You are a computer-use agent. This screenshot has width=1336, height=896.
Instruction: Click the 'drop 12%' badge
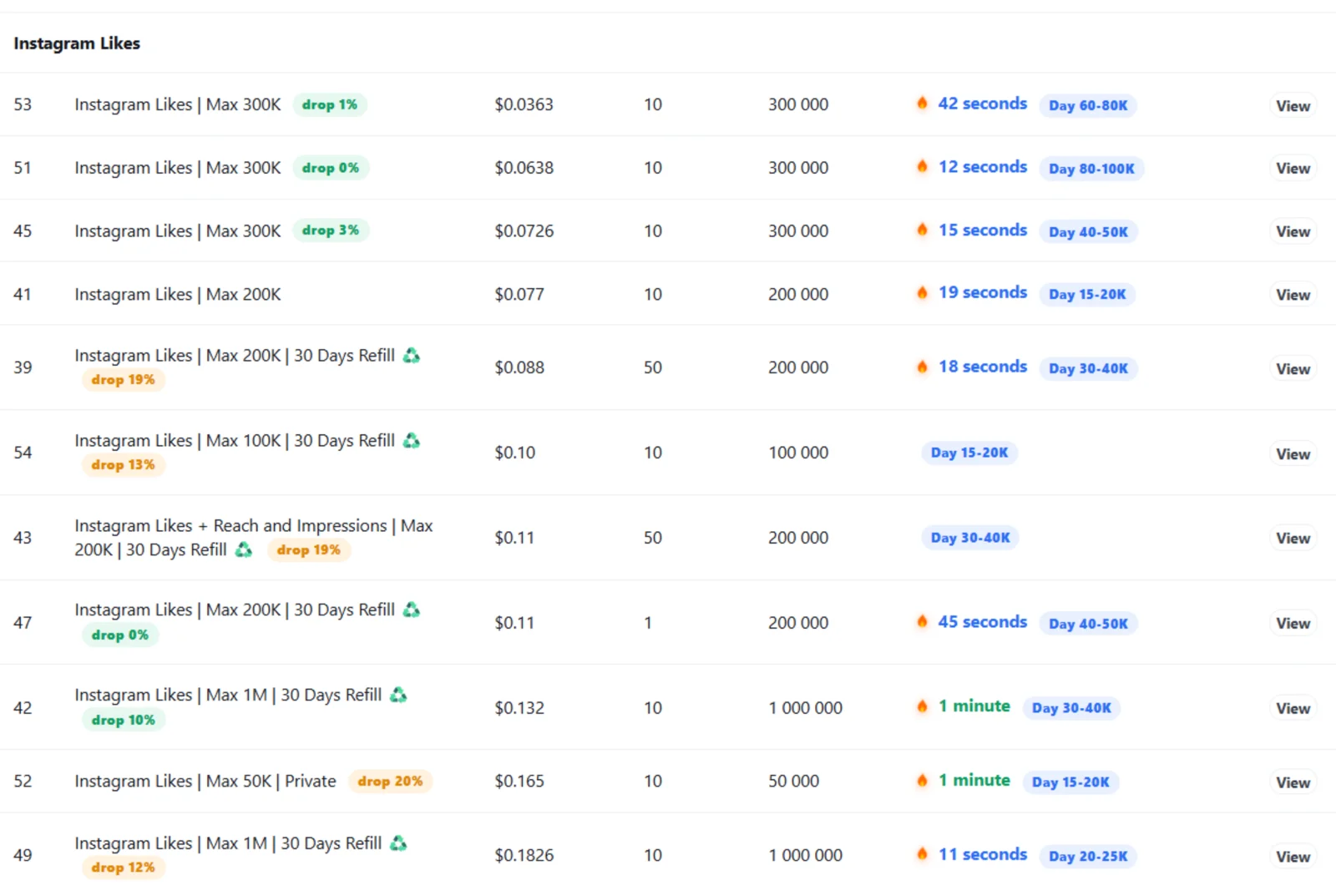click(x=124, y=867)
